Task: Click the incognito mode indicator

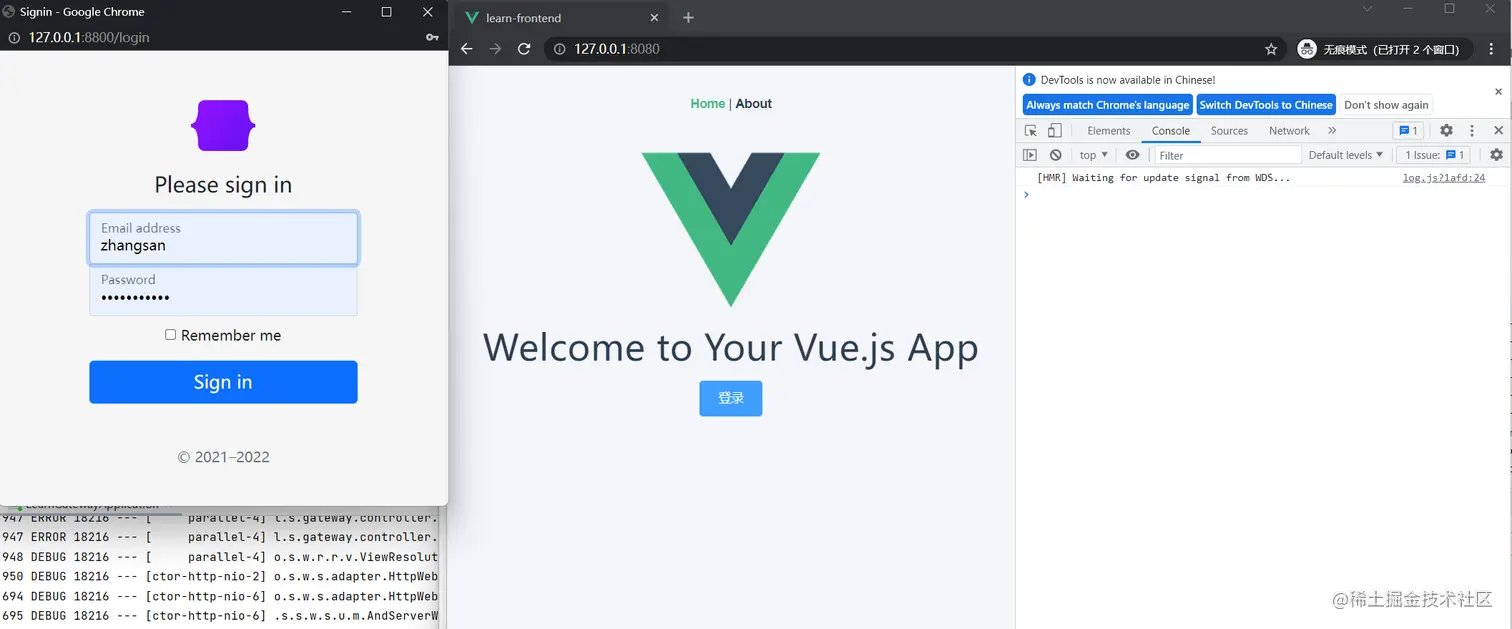Action: [x=1384, y=49]
